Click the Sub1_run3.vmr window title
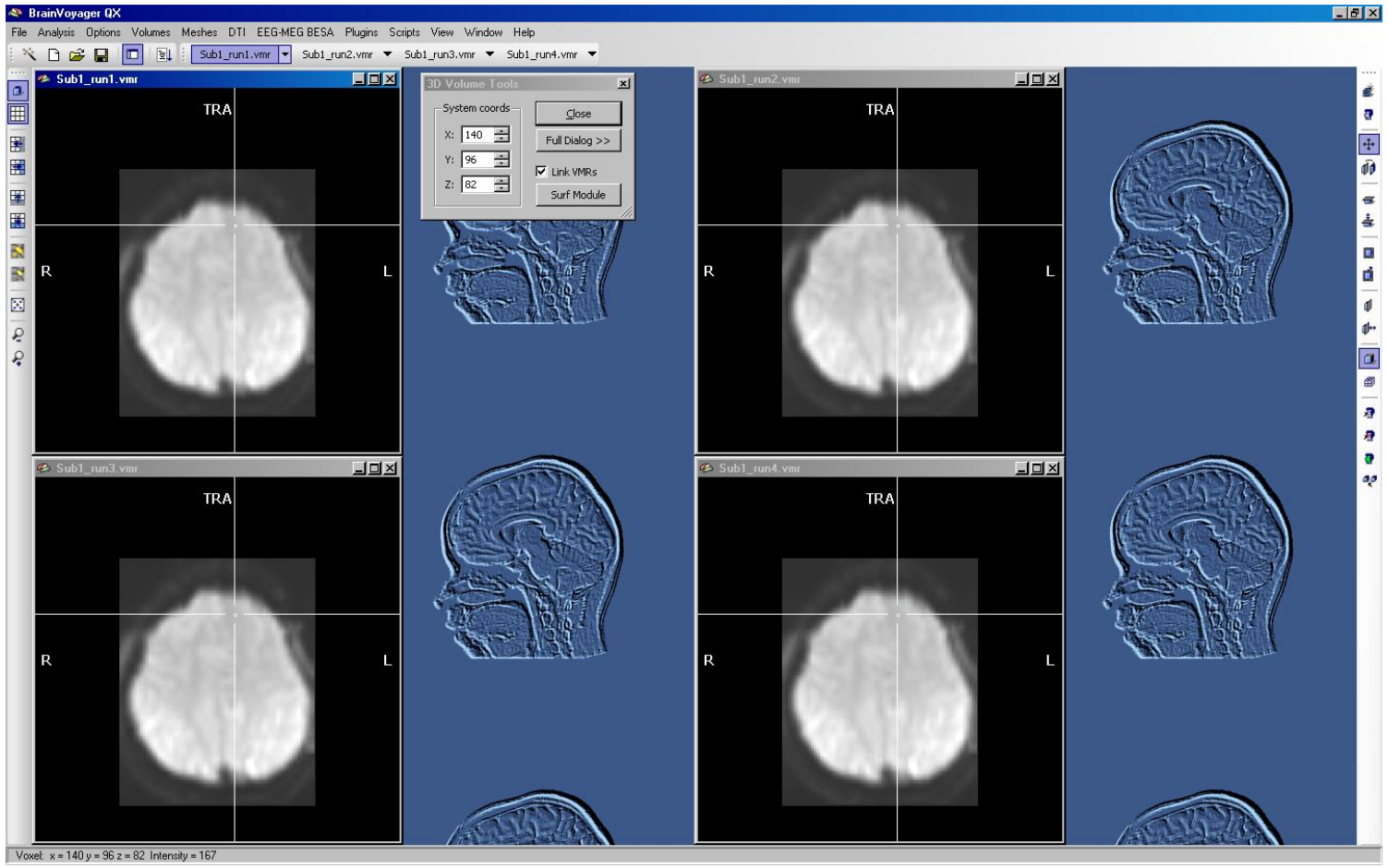This screenshot has width=1388, height=868. [97, 468]
